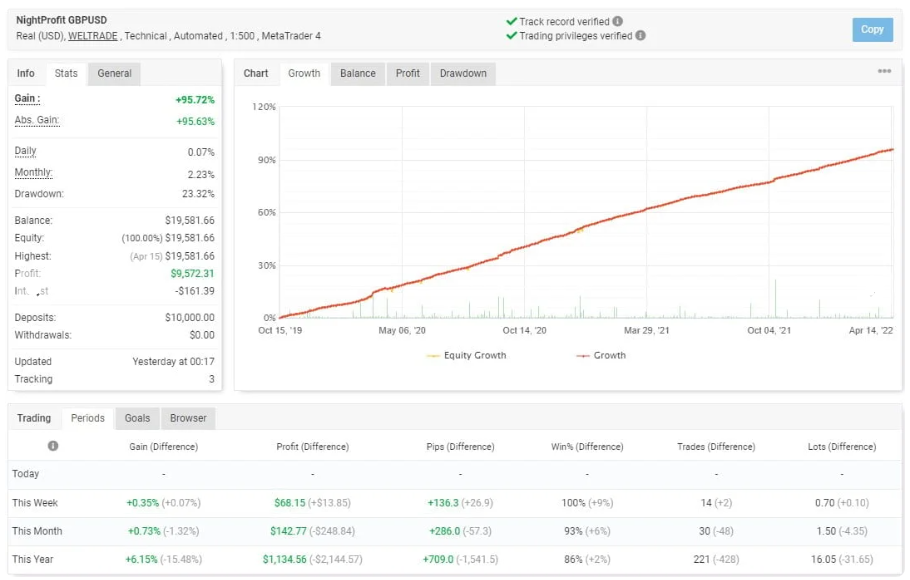Image resolution: width=910 pixels, height=580 pixels.
Task: Click the Track record verified checkmark icon
Action: click(511, 21)
